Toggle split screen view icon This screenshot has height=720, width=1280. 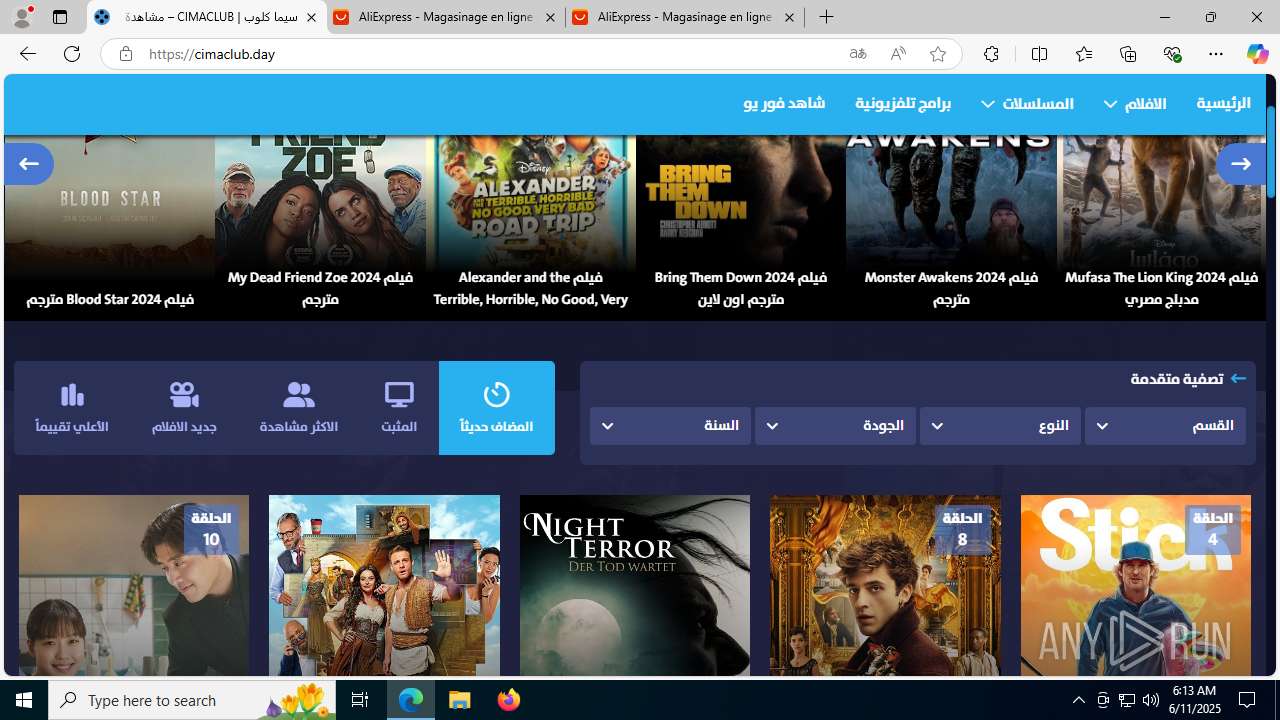(x=1039, y=54)
